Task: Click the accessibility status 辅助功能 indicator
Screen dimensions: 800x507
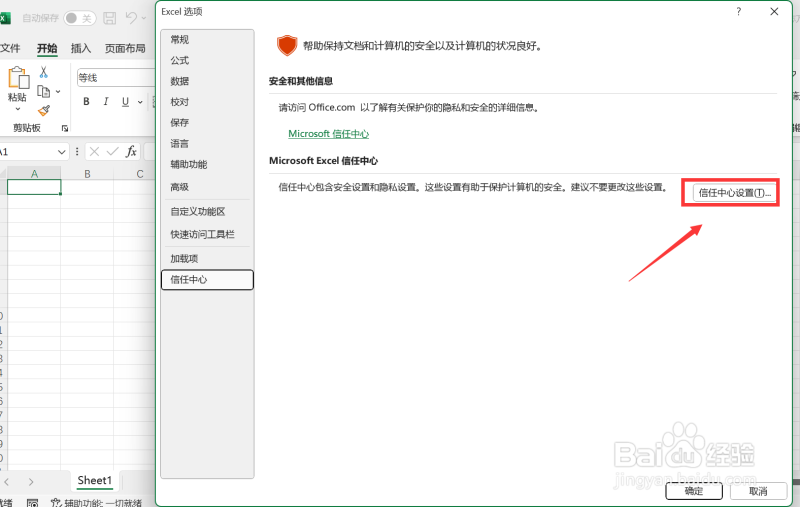Action: pyautogui.click(x=97, y=502)
